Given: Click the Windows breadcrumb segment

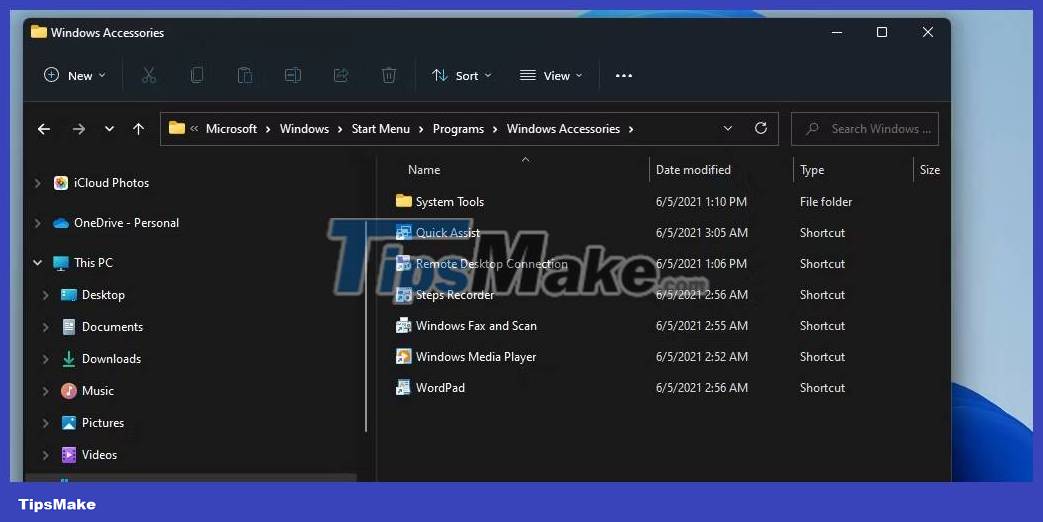Looking at the screenshot, I should coord(304,129).
